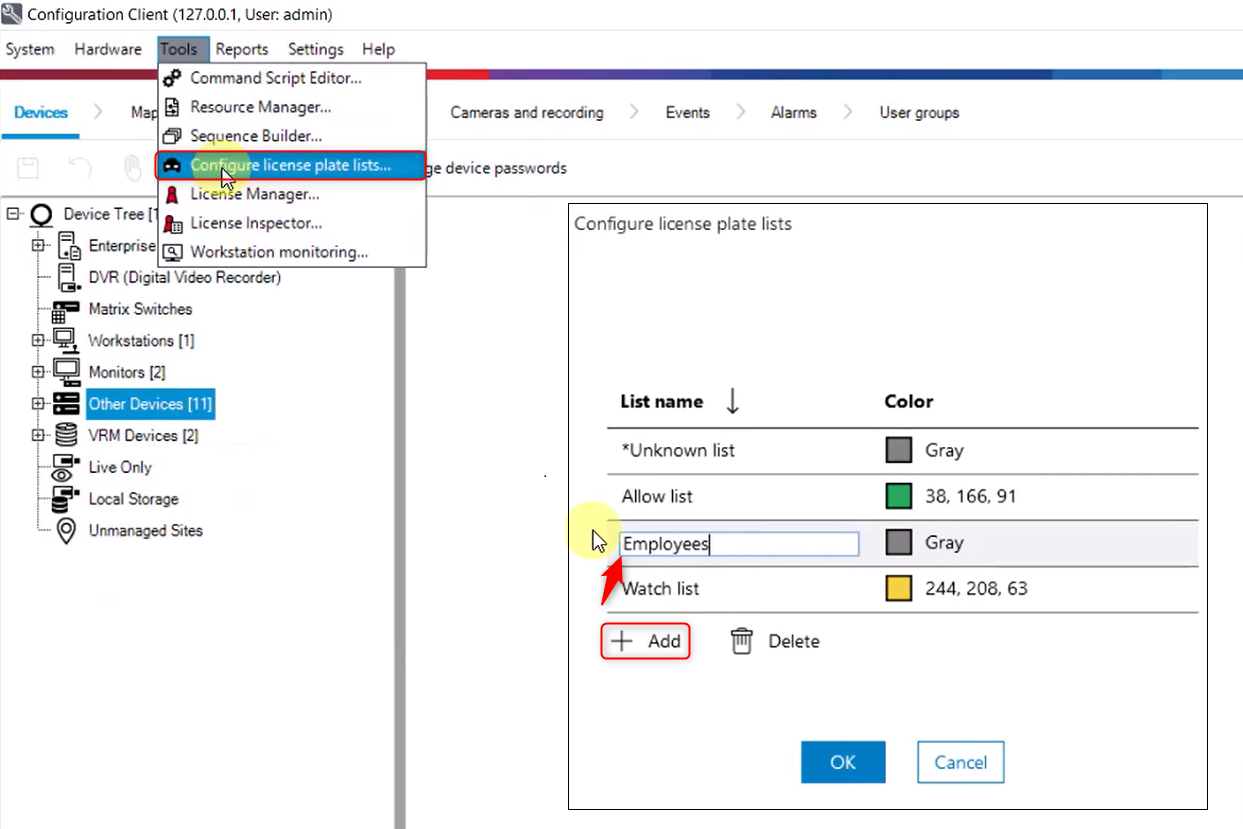Click the green Allow list swatch
Viewport: 1243px width, 829px height.
click(x=899, y=496)
